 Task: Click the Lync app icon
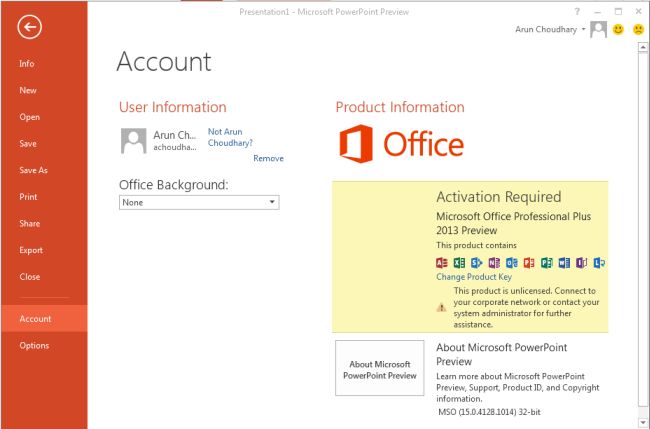click(x=599, y=262)
